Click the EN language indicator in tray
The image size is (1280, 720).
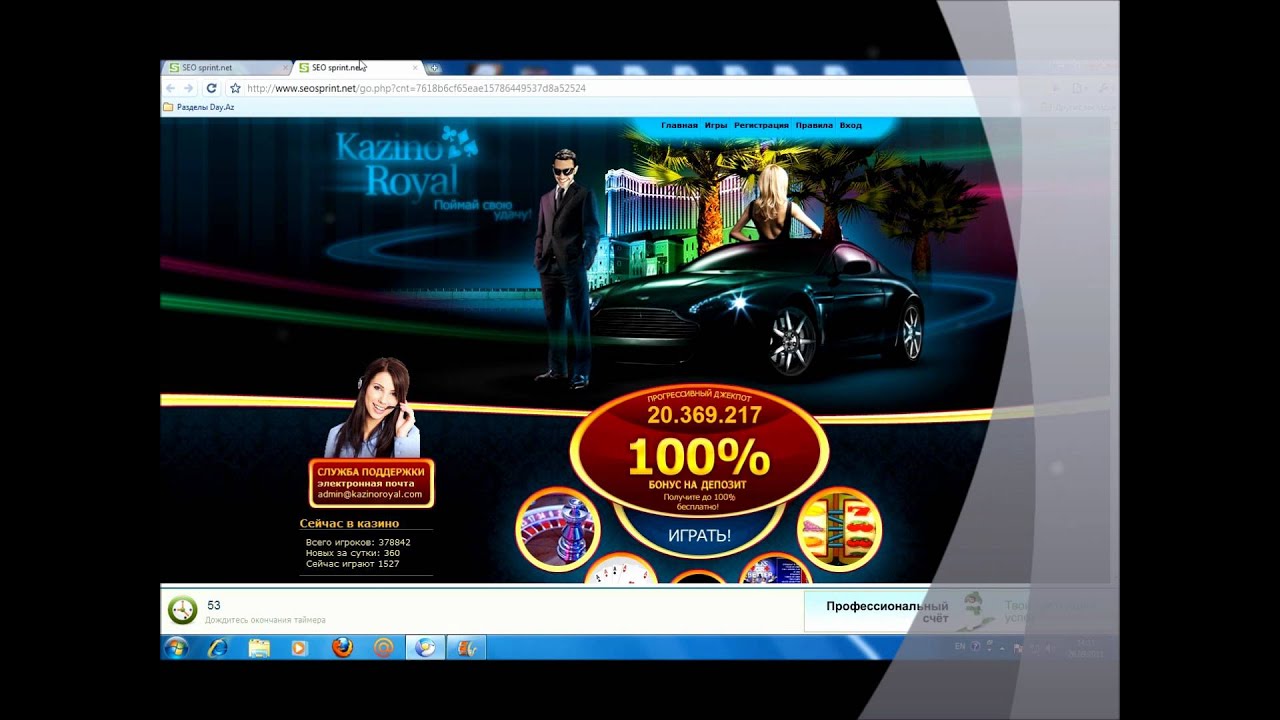point(960,647)
